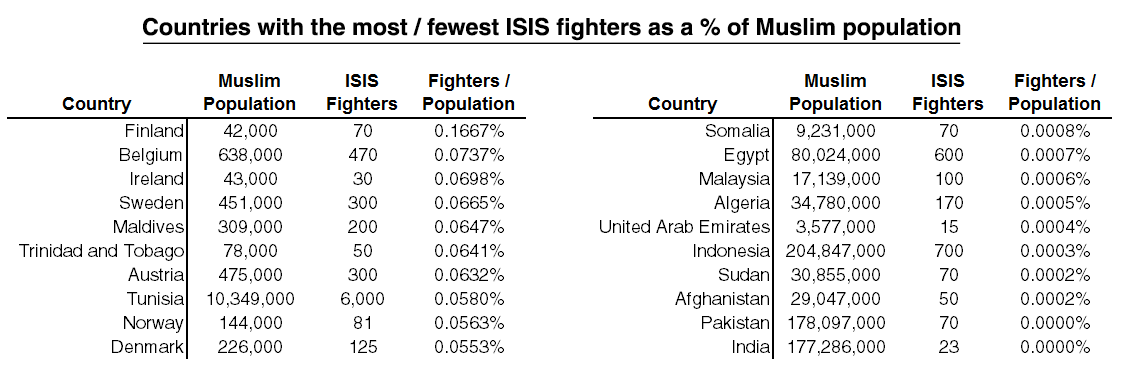Select Egypt's 80,024,000 population value
Screen dimensions: 1122x376
(x=836, y=155)
